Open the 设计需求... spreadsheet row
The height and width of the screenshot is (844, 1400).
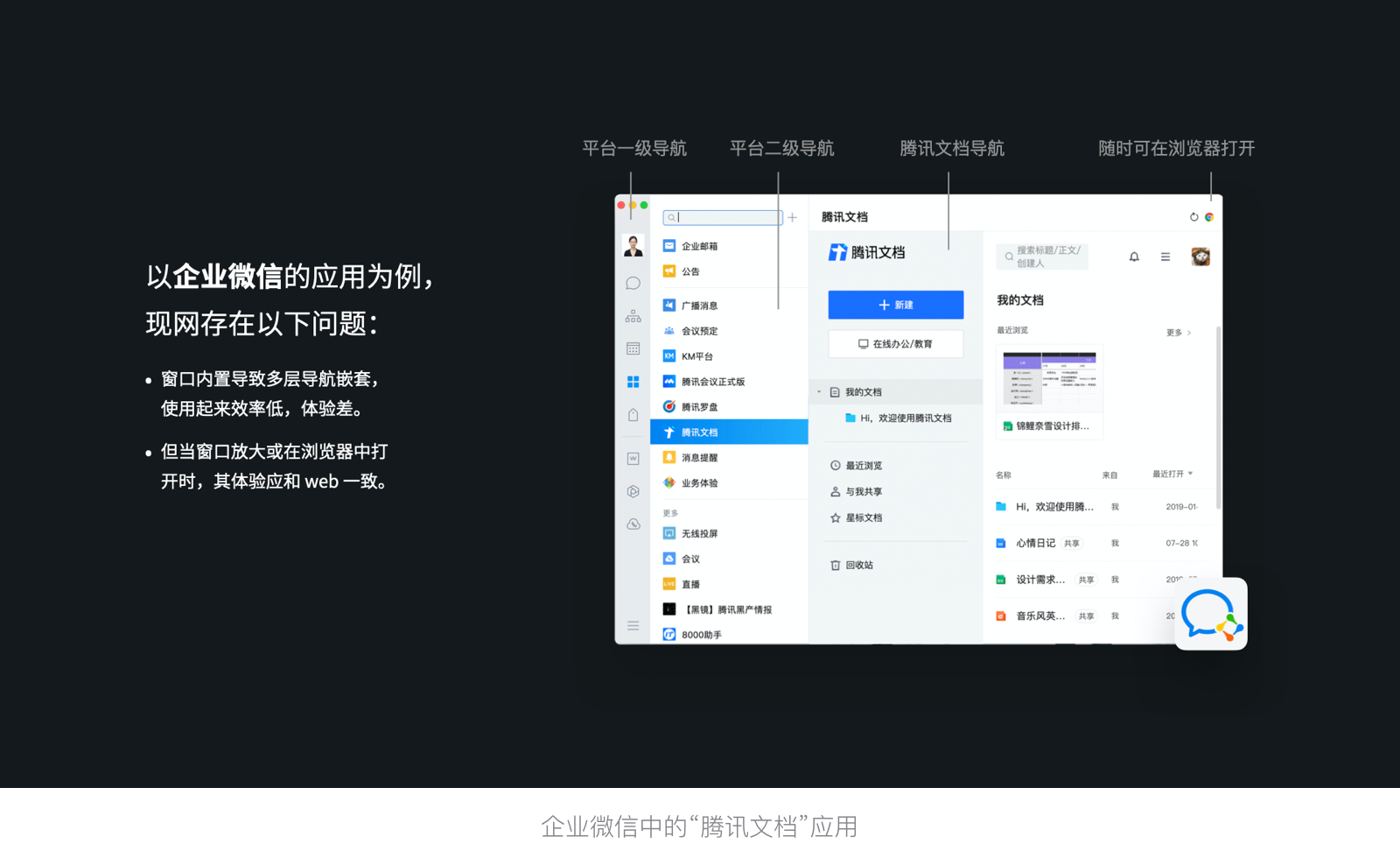click(1098, 580)
